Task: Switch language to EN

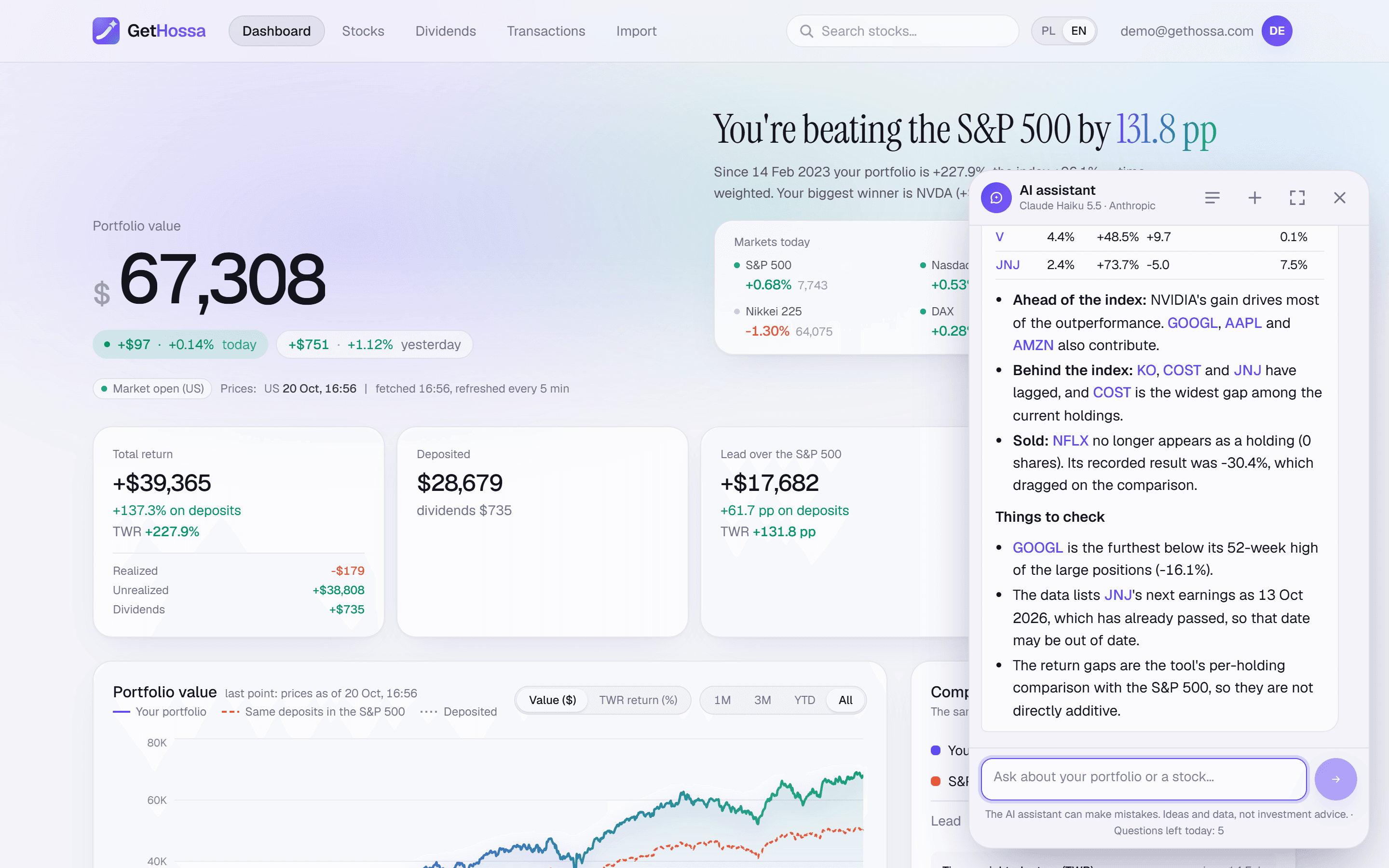Action: pyautogui.click(x=1078, y=31)
